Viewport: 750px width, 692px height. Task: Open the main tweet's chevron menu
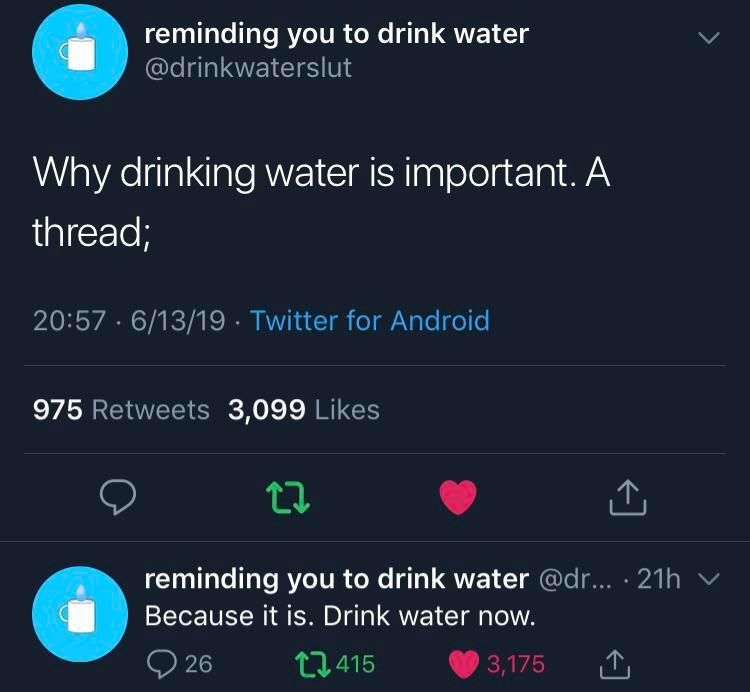click(708, 39)
